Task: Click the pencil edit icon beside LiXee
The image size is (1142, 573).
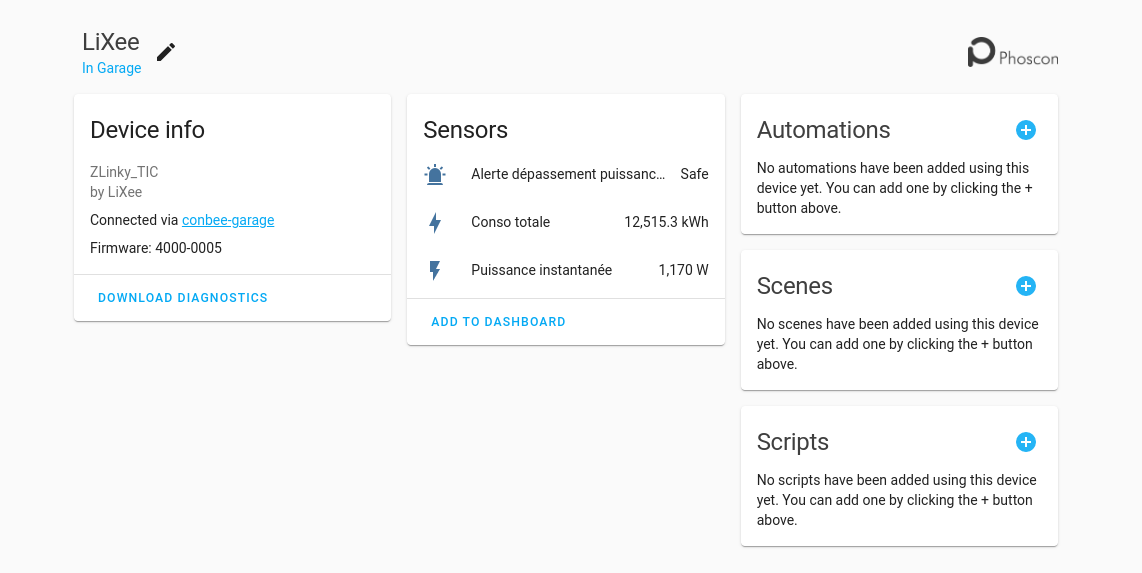Action: click(166, 52)
